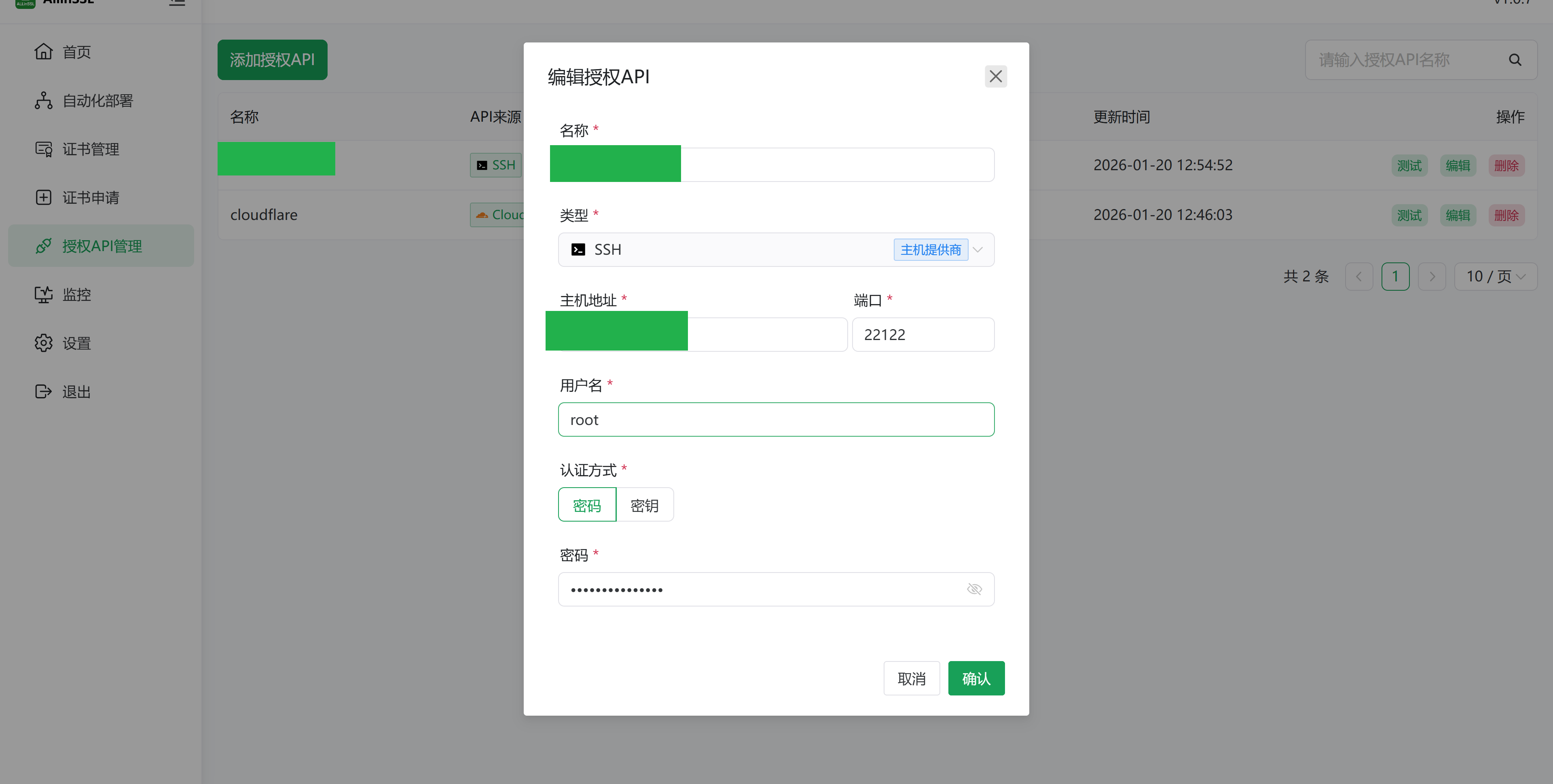Focus the 密码 input field
The image size is (1553, 784).
pos(776,589)
